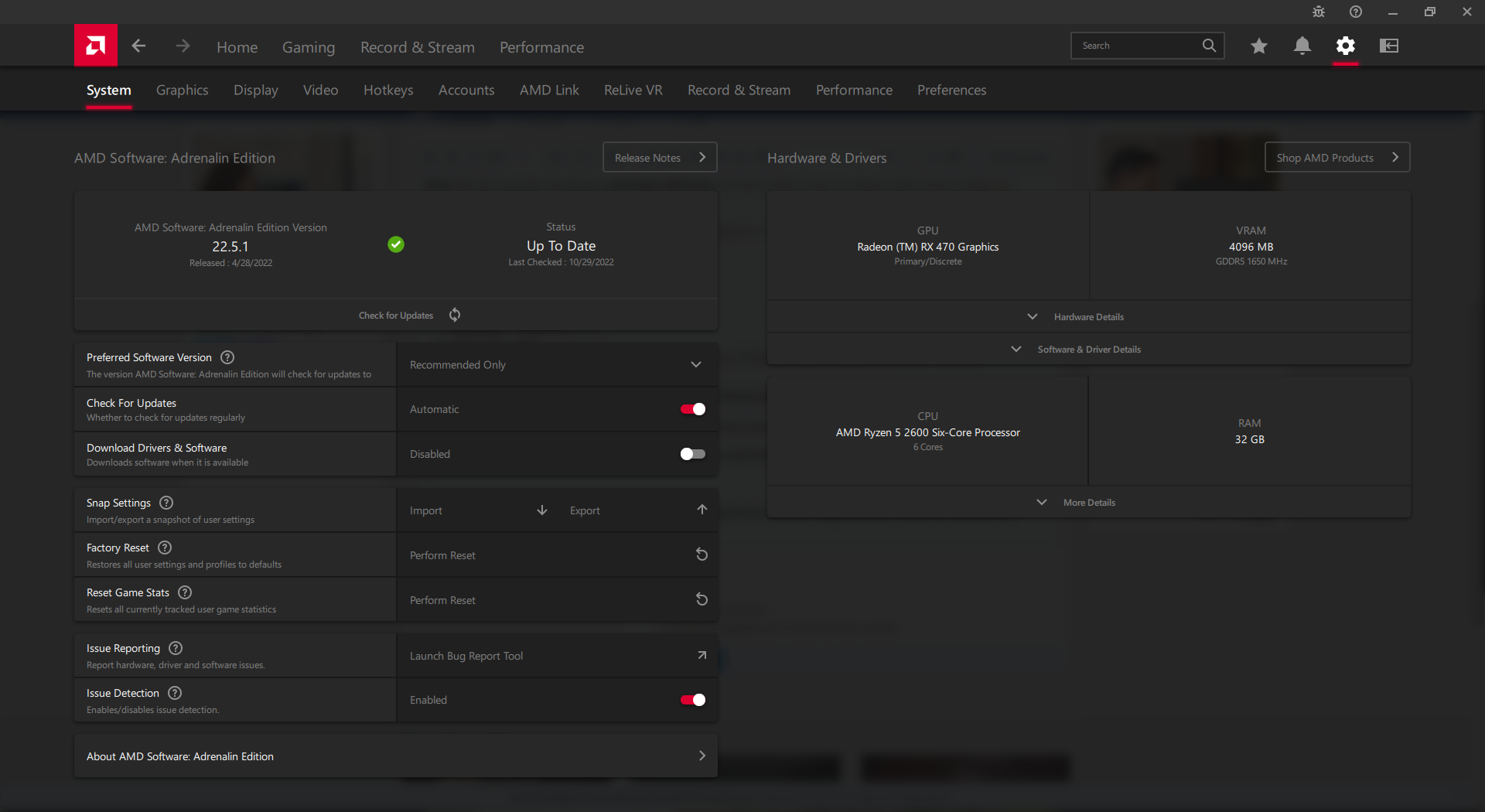Open Preferred Software Version dropdown

point(557,365)
